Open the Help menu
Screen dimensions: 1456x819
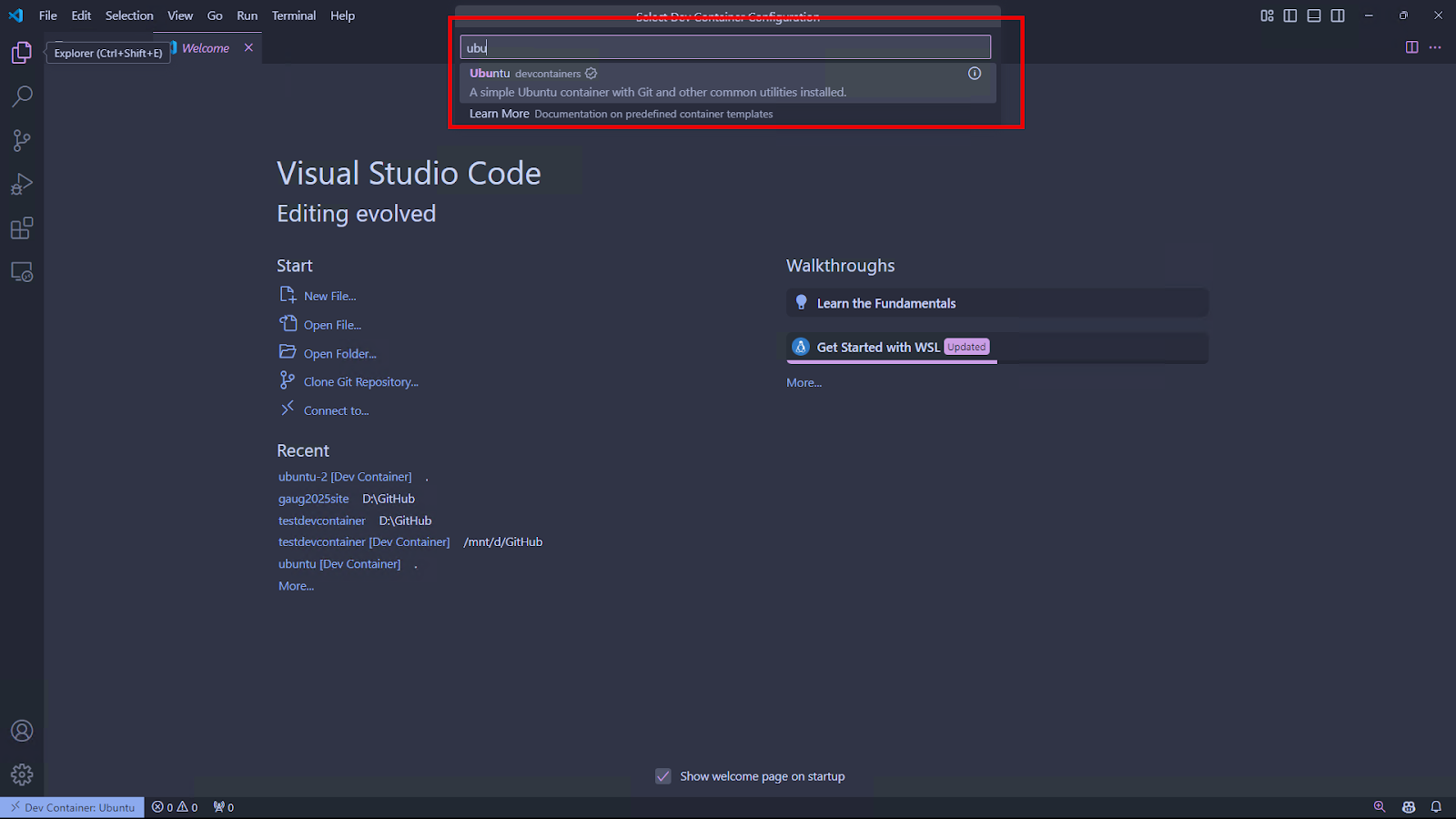tap(342, 15)
